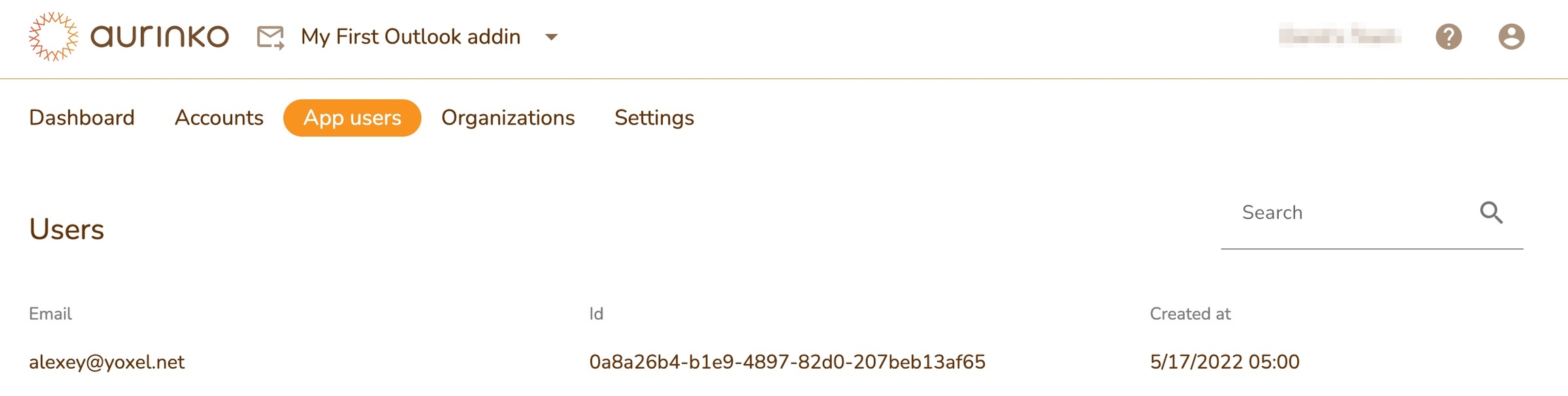Focus the Search input field
Viewport: 1568px width, 396px height.
point(1347,213)
